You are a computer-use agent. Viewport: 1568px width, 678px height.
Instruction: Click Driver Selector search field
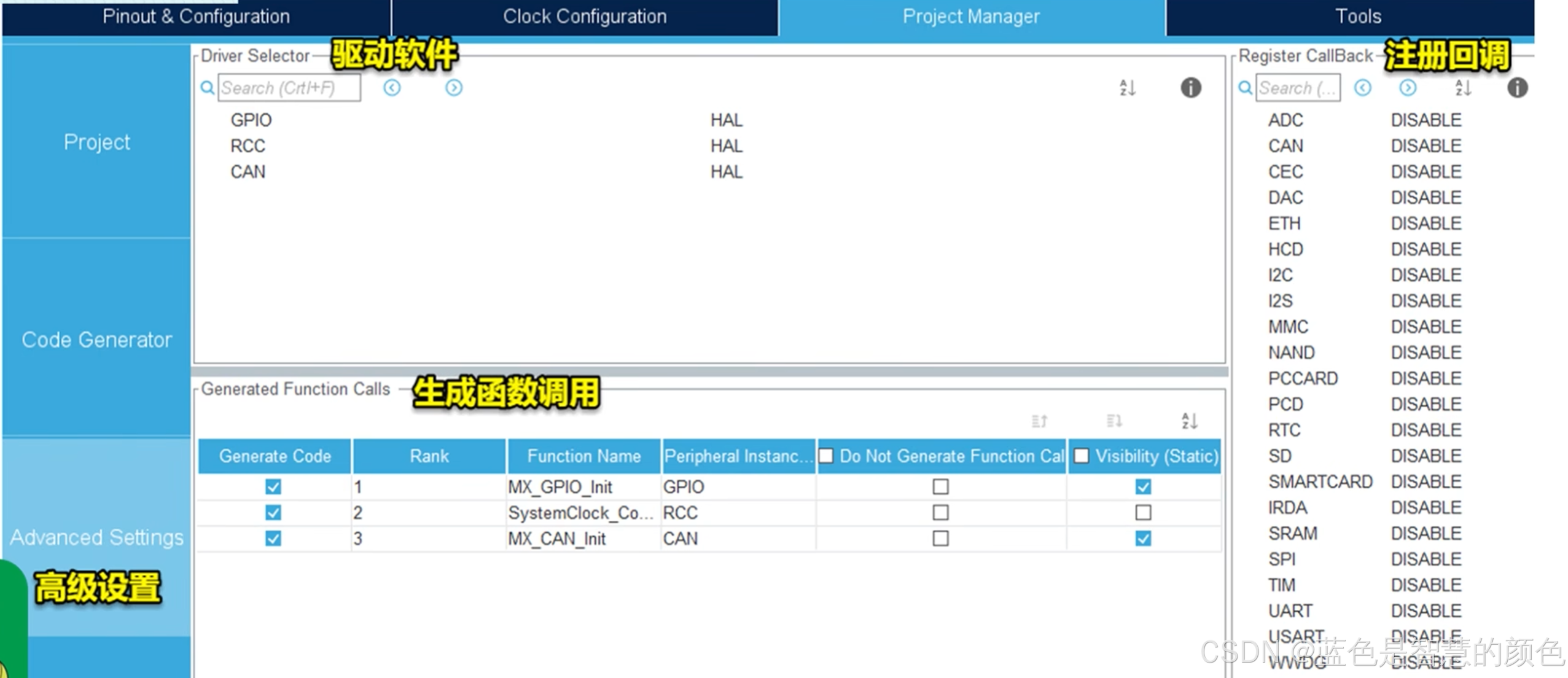(x=289, y=88)
